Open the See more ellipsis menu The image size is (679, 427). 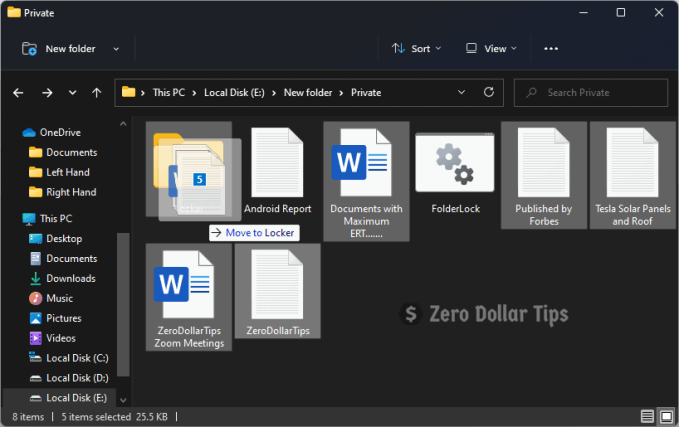551,48
